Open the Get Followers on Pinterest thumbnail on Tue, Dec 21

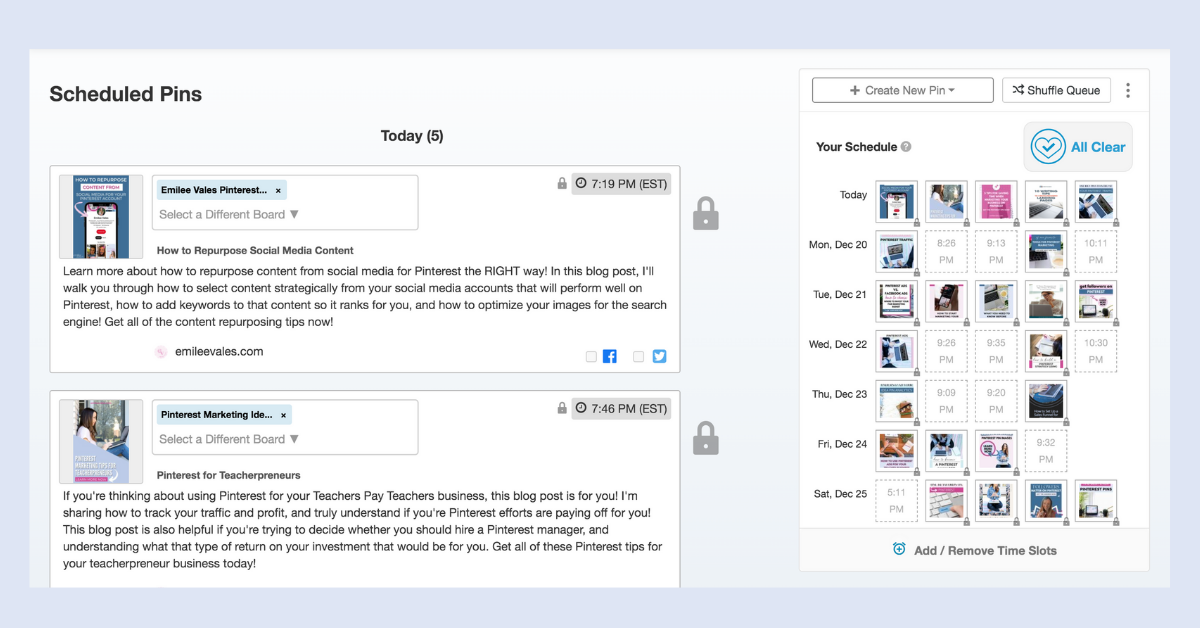(x=1096, y=301)
